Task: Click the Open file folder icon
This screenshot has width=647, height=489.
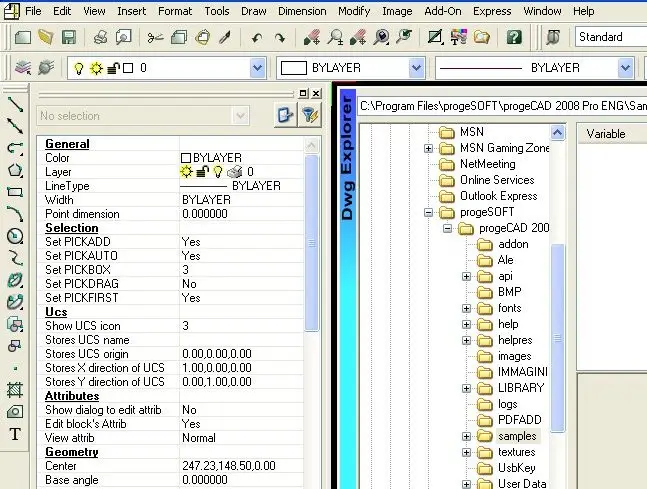Action: 46,38
